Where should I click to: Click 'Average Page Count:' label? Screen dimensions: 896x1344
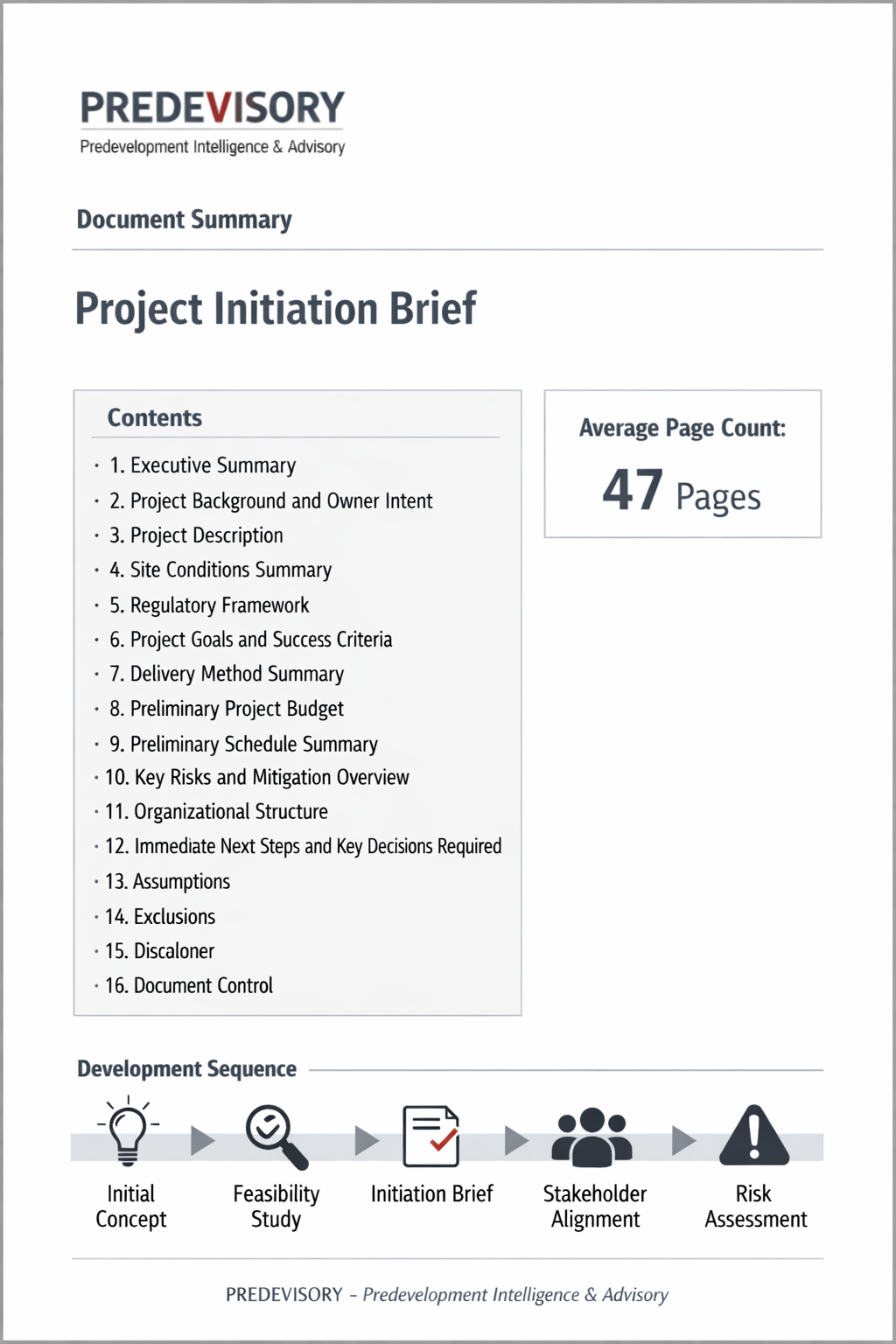click(x=682, y=429)
